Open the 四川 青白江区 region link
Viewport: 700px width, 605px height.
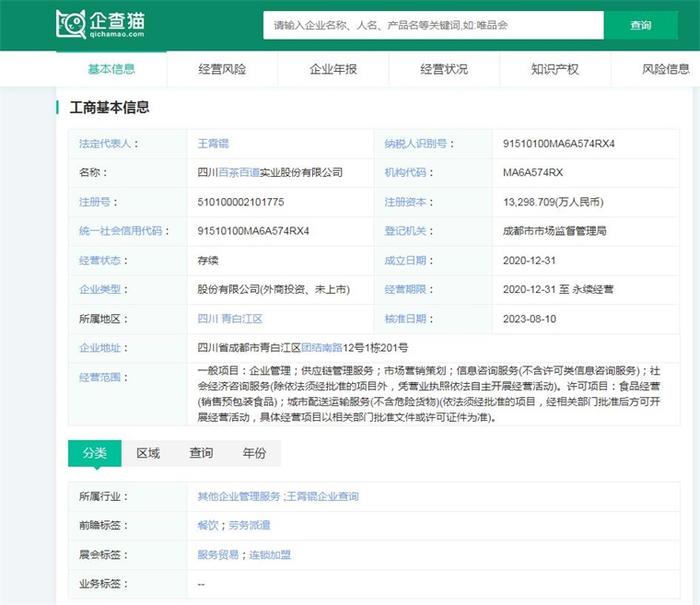pyautogui.click(x=230, y=319)
